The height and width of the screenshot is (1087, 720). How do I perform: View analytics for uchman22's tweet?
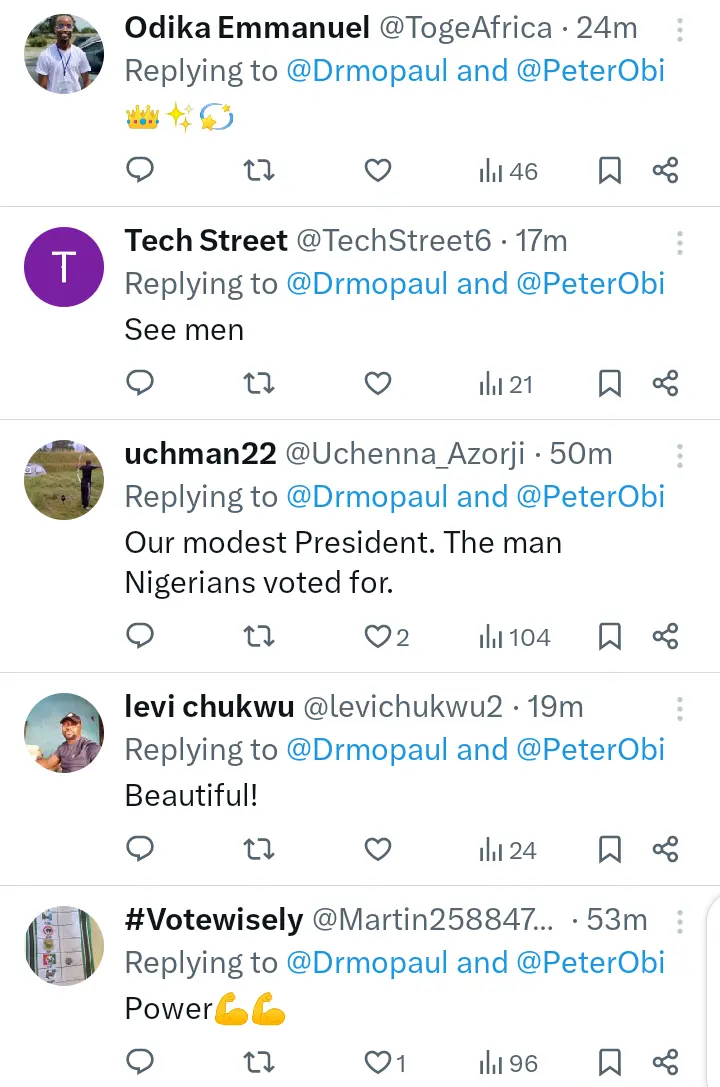(514, 637)
